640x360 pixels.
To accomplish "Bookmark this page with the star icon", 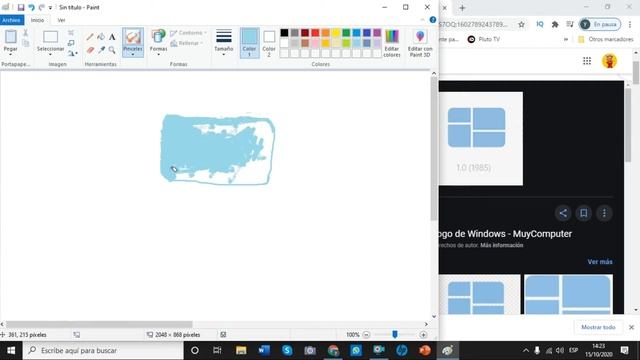I will (521, 24).
